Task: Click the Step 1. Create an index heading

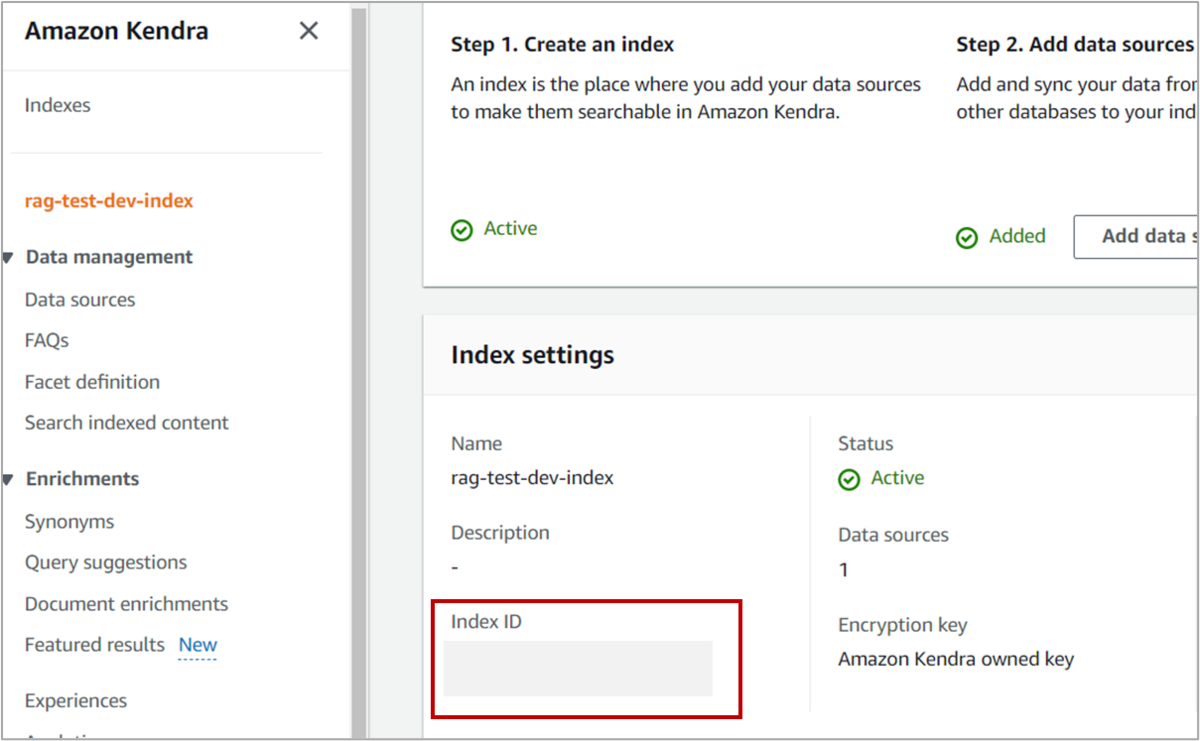Action: 563,44
